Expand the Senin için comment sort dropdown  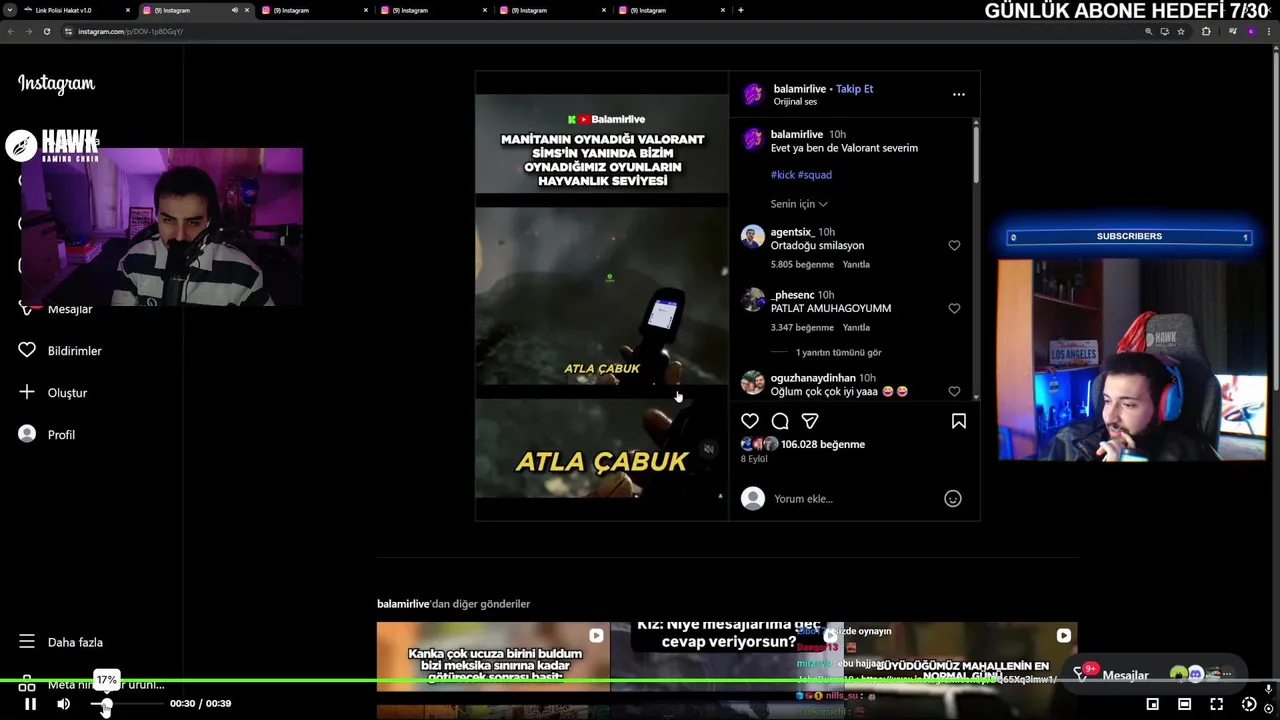coord(799,204)
